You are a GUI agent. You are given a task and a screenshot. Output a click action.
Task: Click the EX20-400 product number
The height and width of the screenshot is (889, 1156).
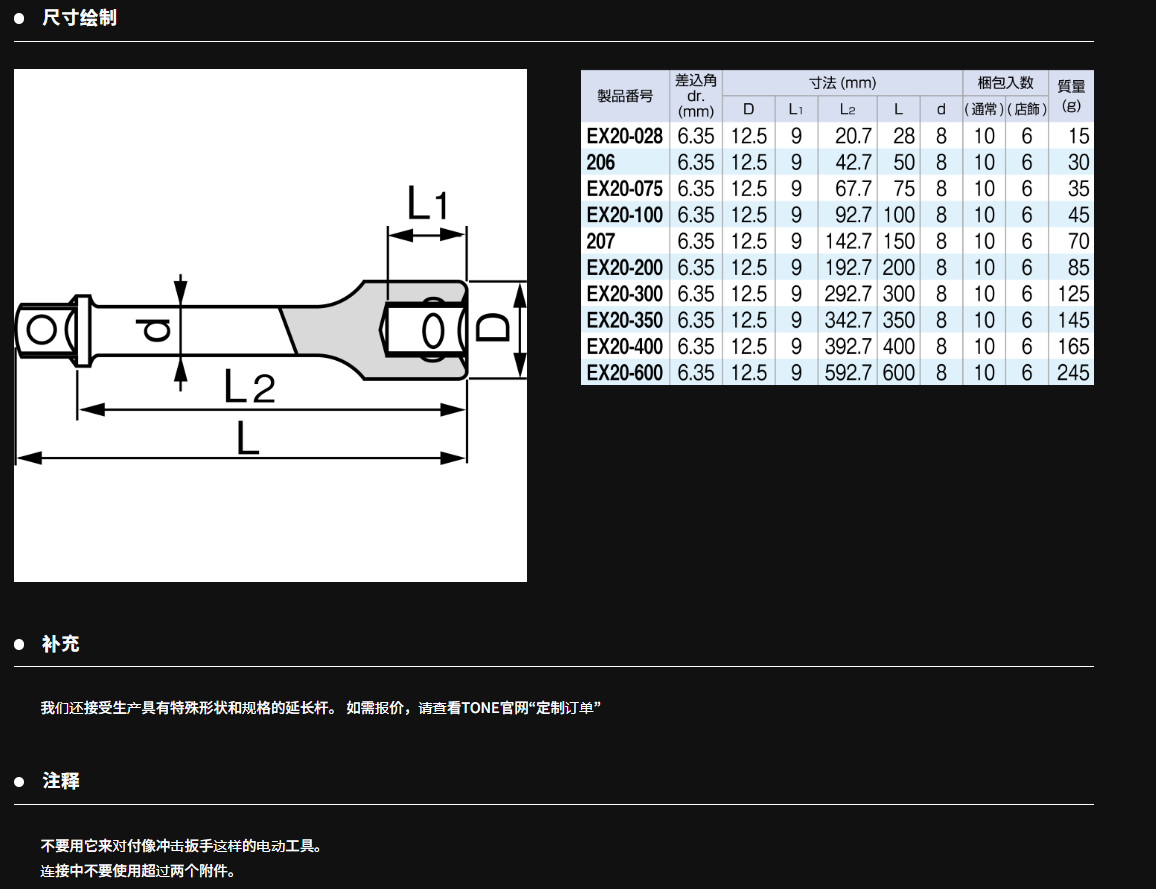click(x=624, y=346)
